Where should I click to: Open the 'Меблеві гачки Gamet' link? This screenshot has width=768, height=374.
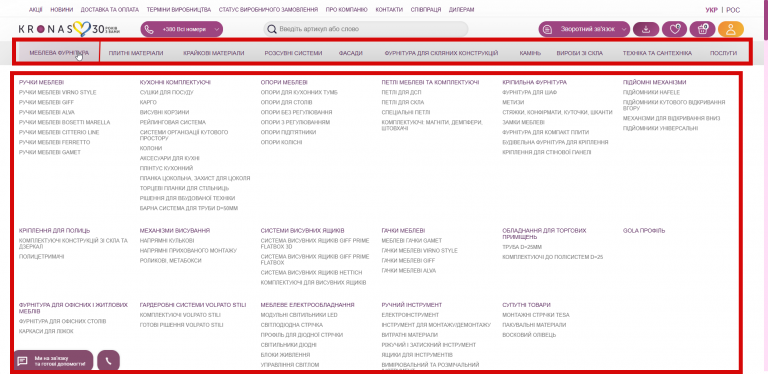[x=411, y=241]
